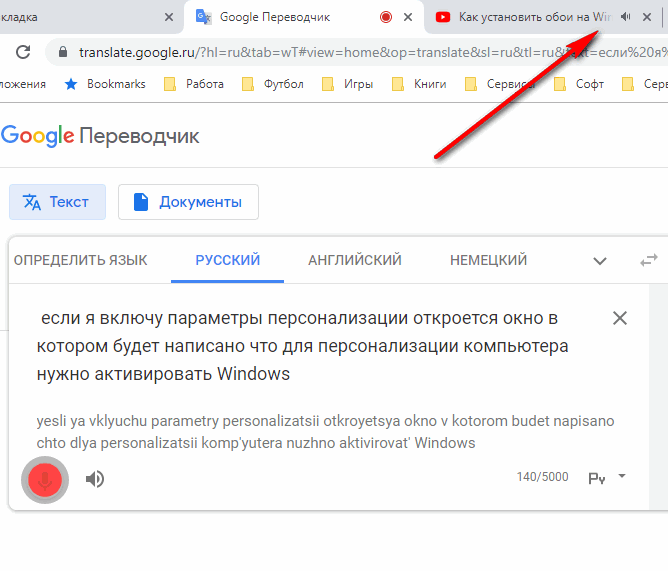
Task: Open the Игры bookmarks folder
Action: (x=348, y=84)
